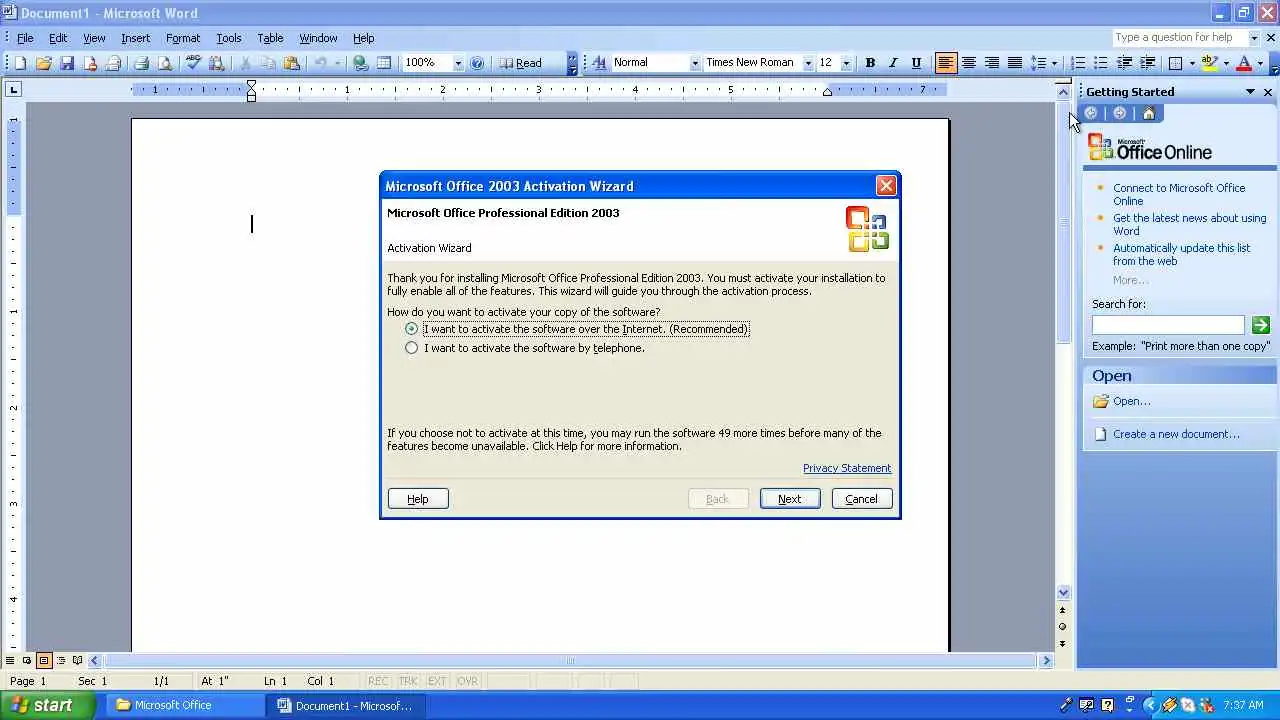The image size is (1280, 720).
Task: Open the Font Color dropdown arrow
Action: (x=1259, y=63)
